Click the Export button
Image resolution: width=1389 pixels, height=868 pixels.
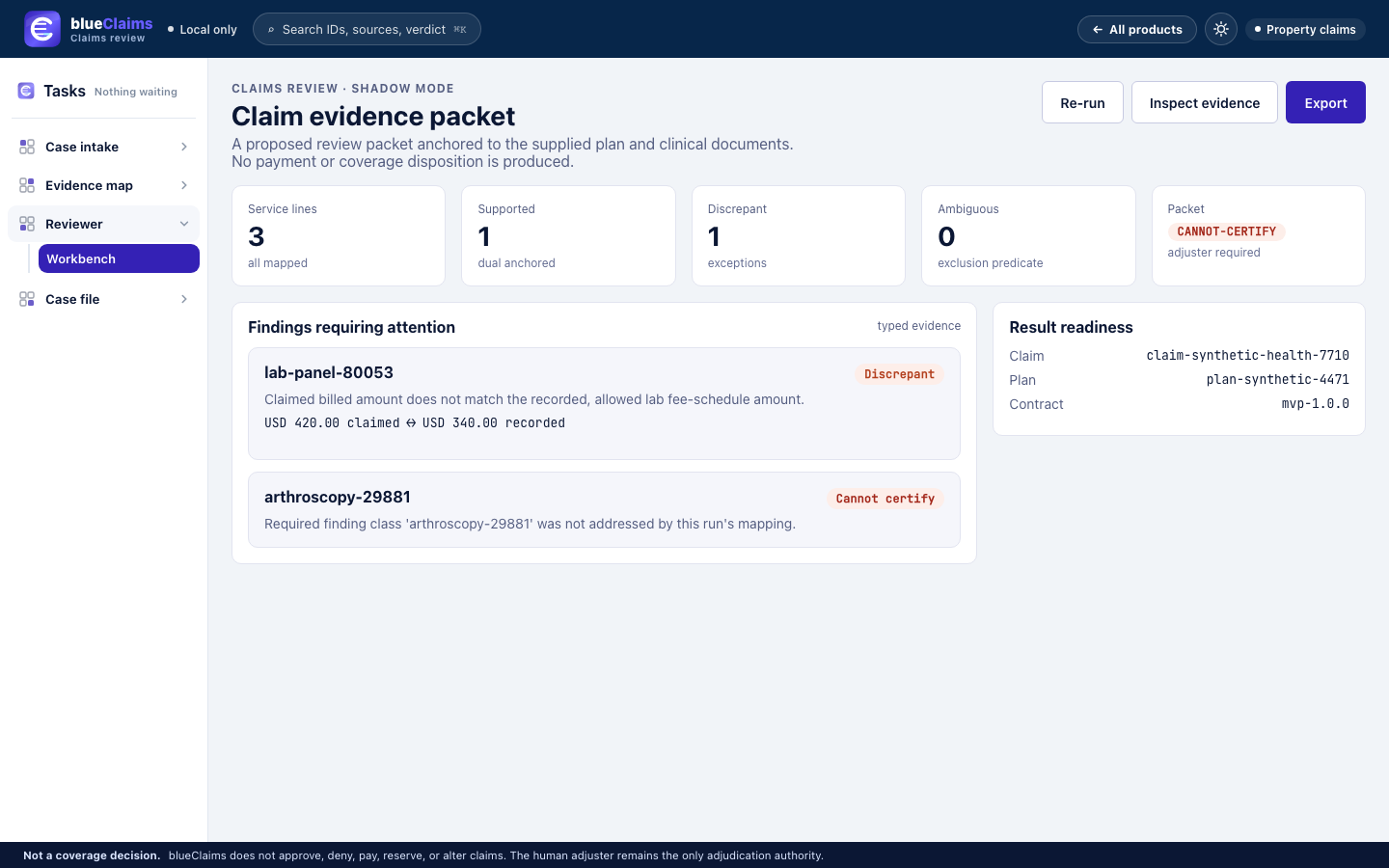click(x=1325, y=102)
